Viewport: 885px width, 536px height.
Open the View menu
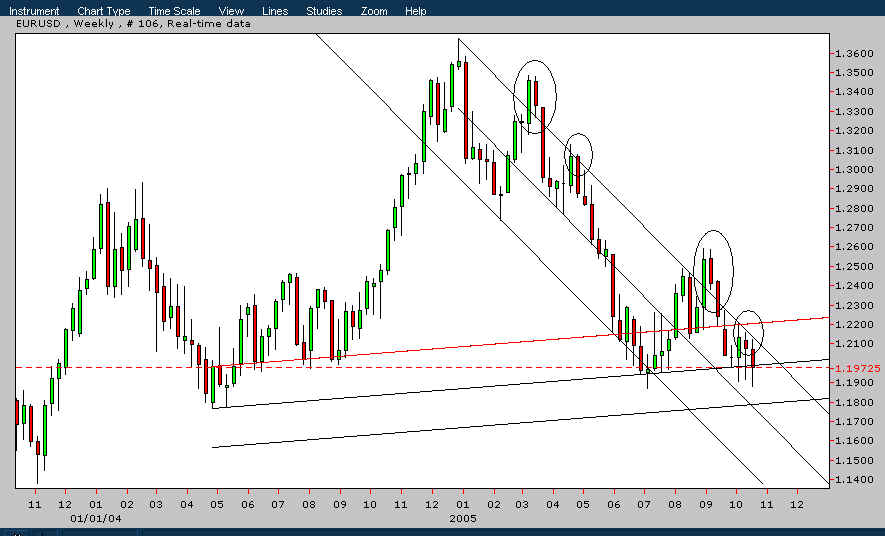tap(231, 11)
